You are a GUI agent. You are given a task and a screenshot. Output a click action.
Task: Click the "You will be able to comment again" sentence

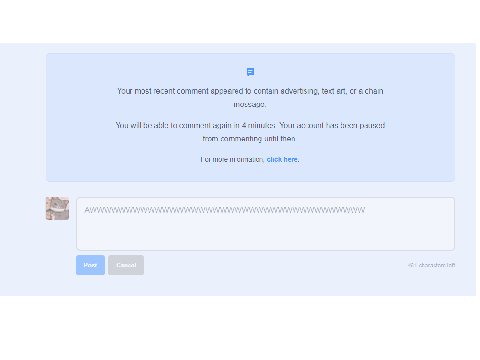tap(196, 125)
